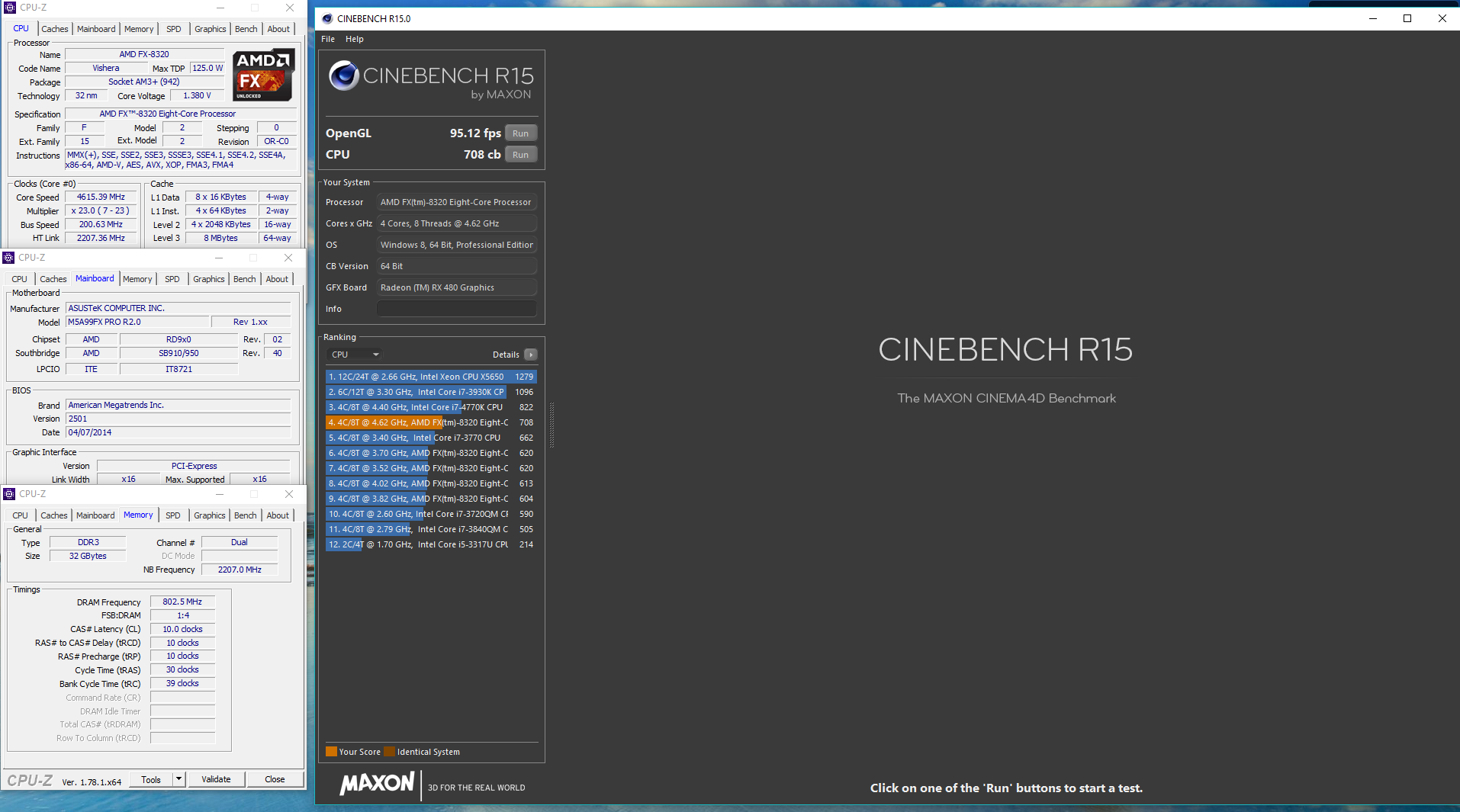Open Details arrow in Ranking panel
The image size is (1460, 812).
pyautogui.click(x=531, y=355)
